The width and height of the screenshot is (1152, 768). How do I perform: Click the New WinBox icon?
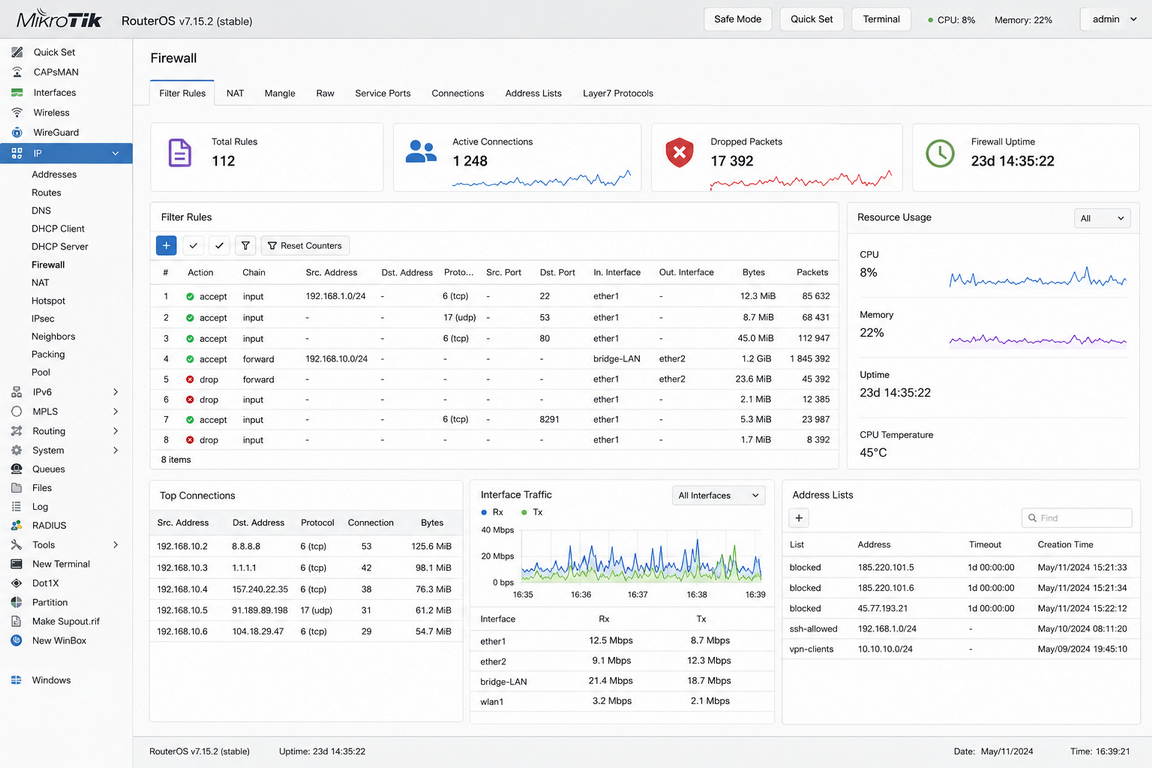coord(17,640)
